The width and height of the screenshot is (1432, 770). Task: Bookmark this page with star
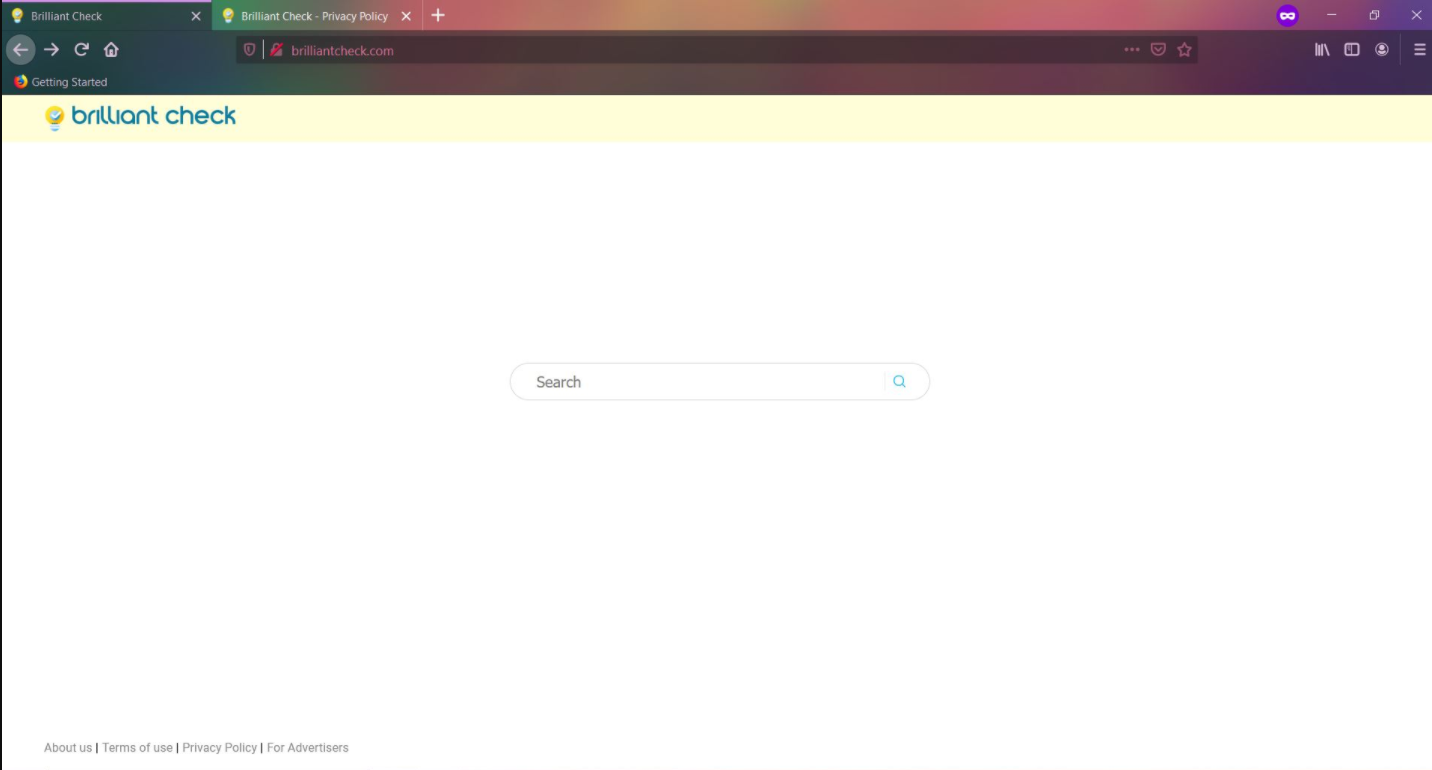[1185, 50]
